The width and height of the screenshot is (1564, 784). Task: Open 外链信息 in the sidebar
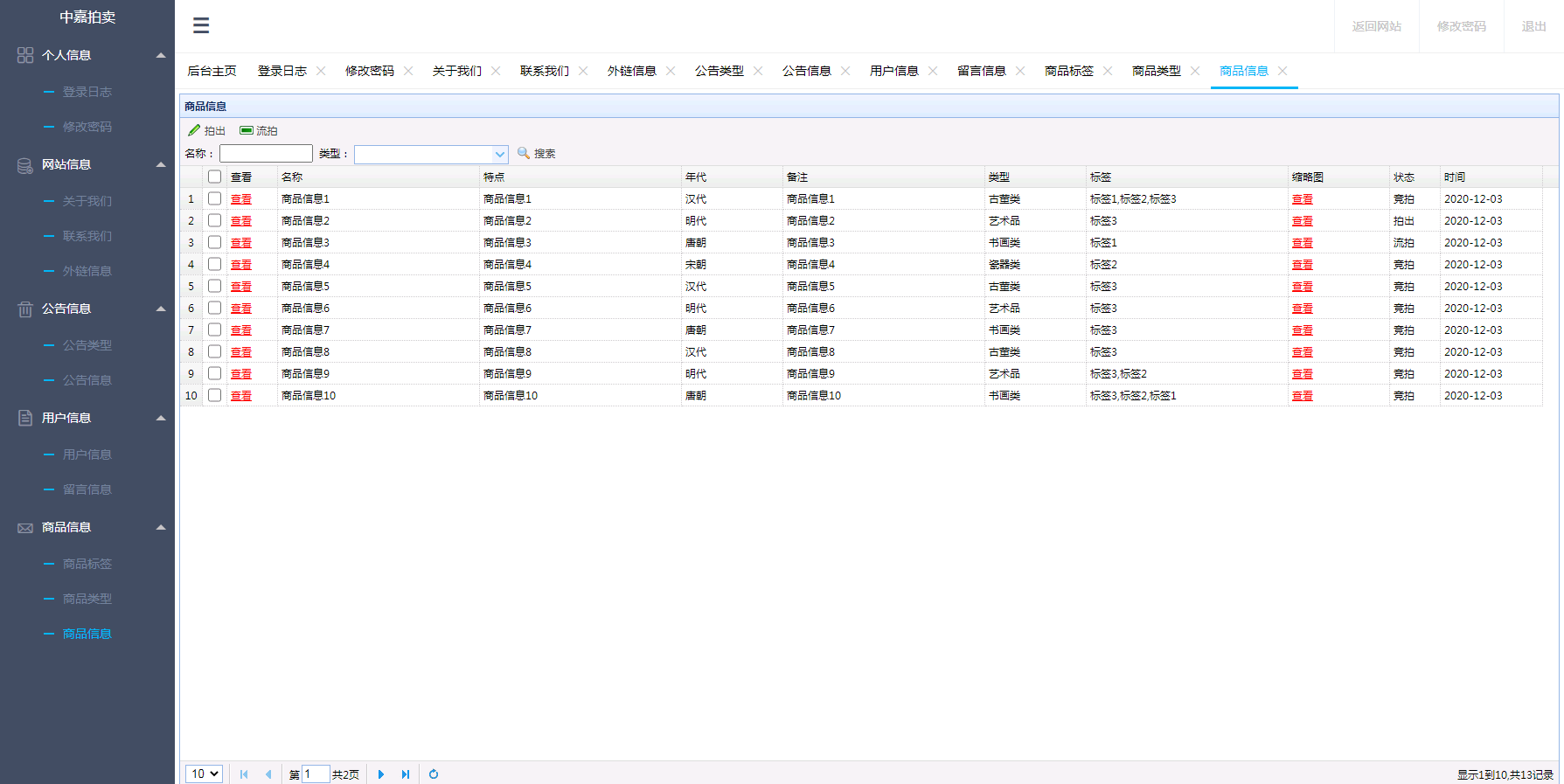click(87, 271)
